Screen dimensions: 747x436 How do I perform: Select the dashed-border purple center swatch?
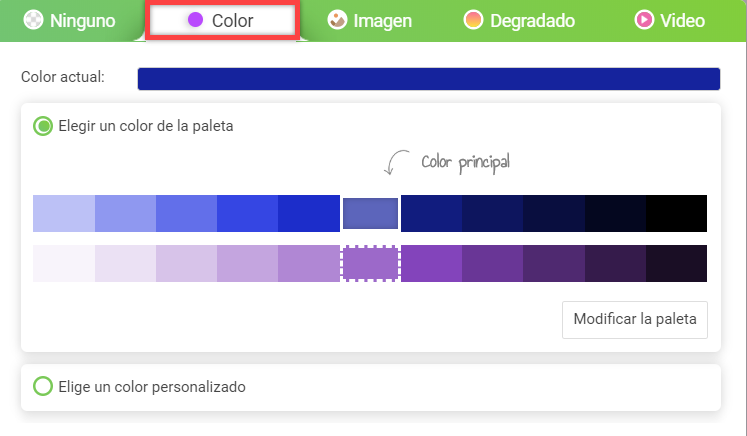tap(370, 264)
